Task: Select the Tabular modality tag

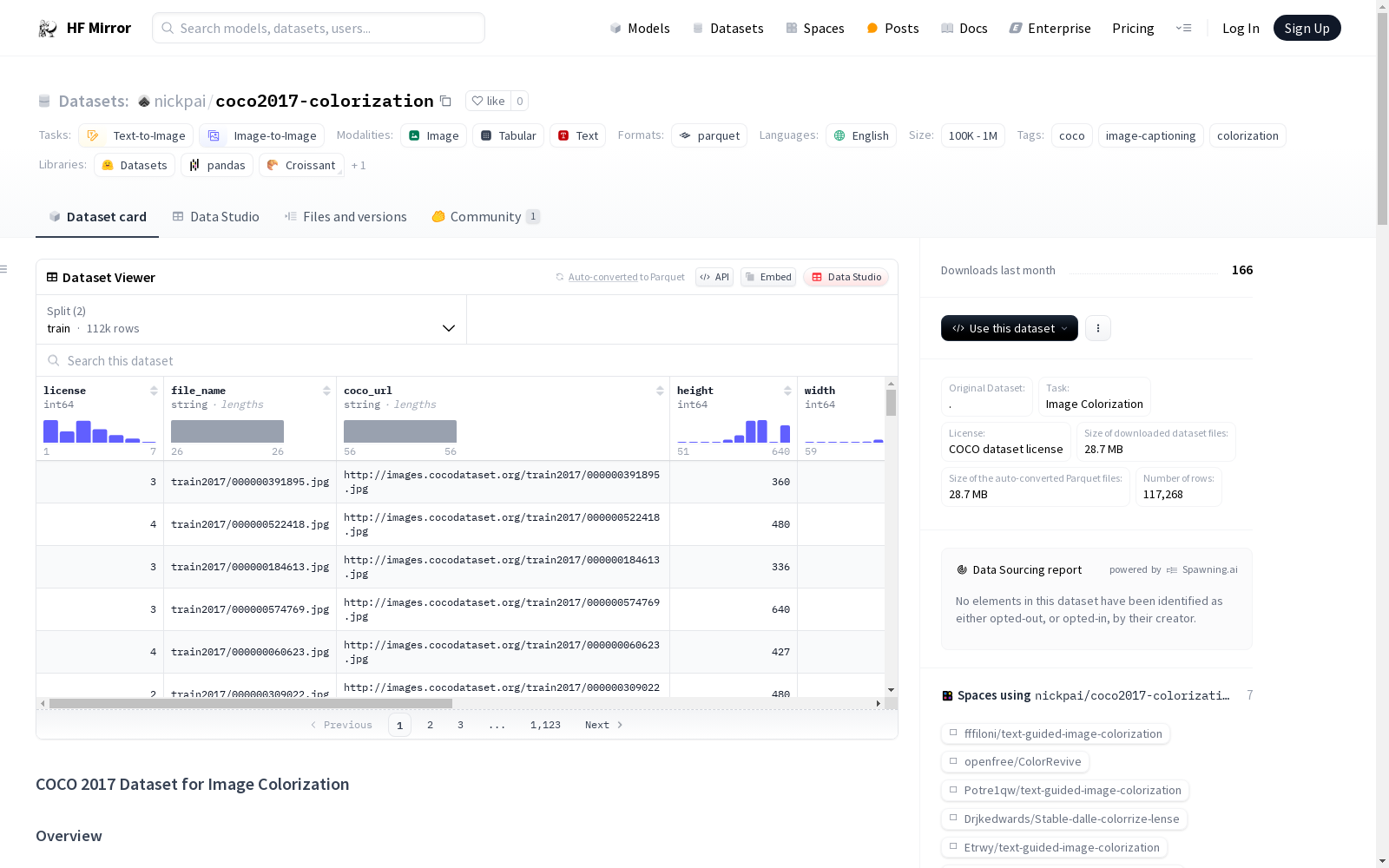Action: click(508, 135)
